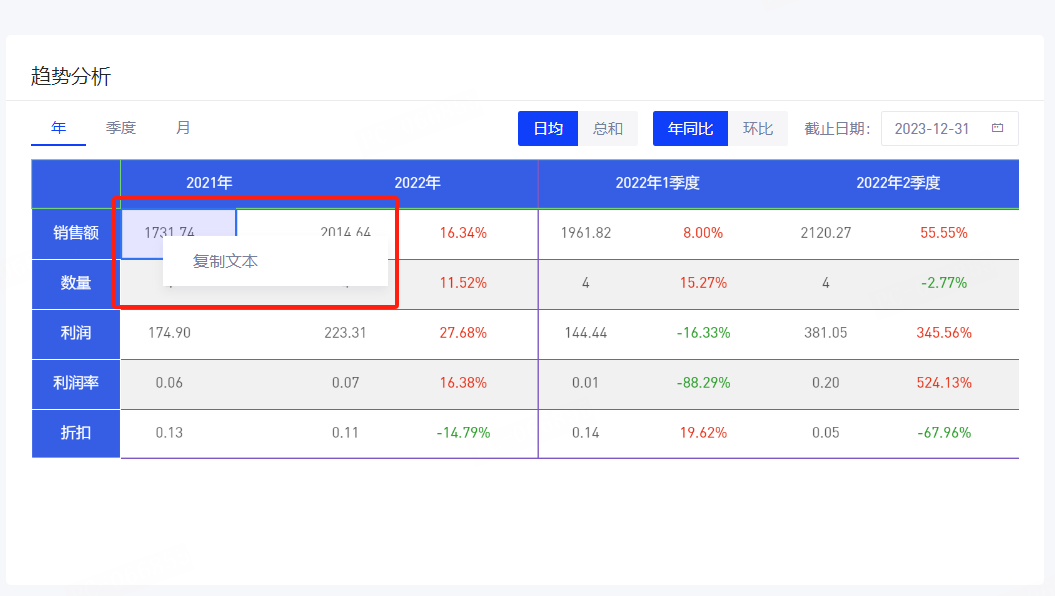This screenshot has height=596, width=1055.
Task: Select the 总和 toggle option
Action: (608, 129)
